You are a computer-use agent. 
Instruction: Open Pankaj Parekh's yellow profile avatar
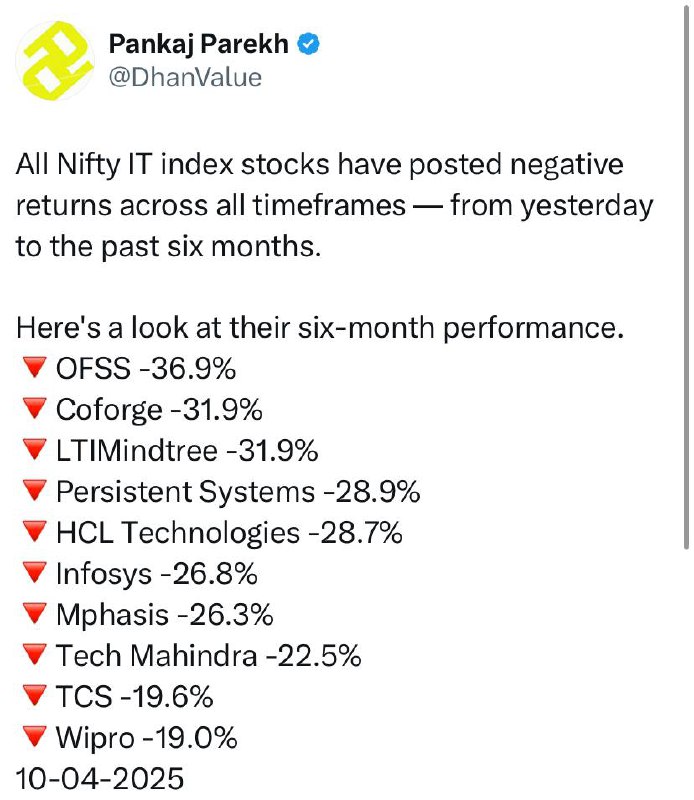(x=55, y=61)
